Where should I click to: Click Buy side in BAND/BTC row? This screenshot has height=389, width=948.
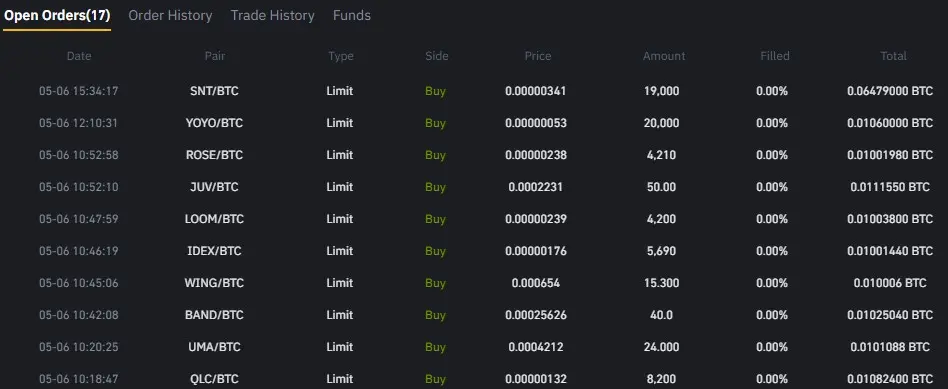(435, 315)
